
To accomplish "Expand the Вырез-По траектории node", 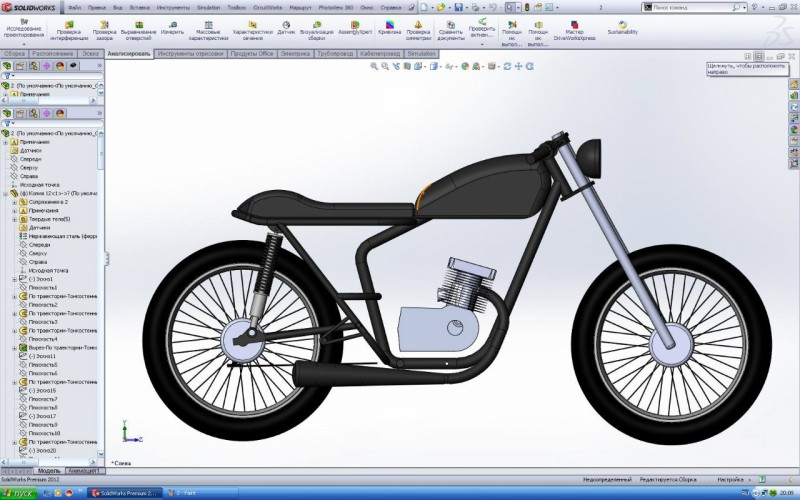I will click(14, 347).
